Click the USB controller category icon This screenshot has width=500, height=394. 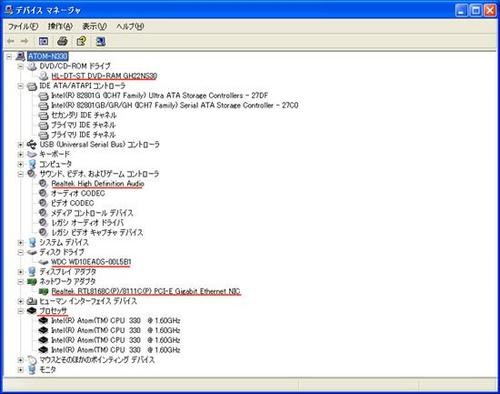(32, 145)
